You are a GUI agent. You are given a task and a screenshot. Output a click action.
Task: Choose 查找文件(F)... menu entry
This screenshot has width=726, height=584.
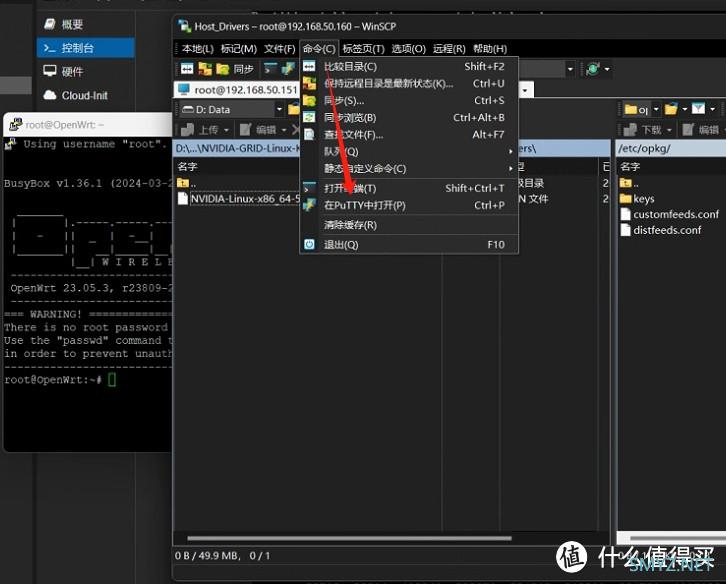(x=409, y=135)
